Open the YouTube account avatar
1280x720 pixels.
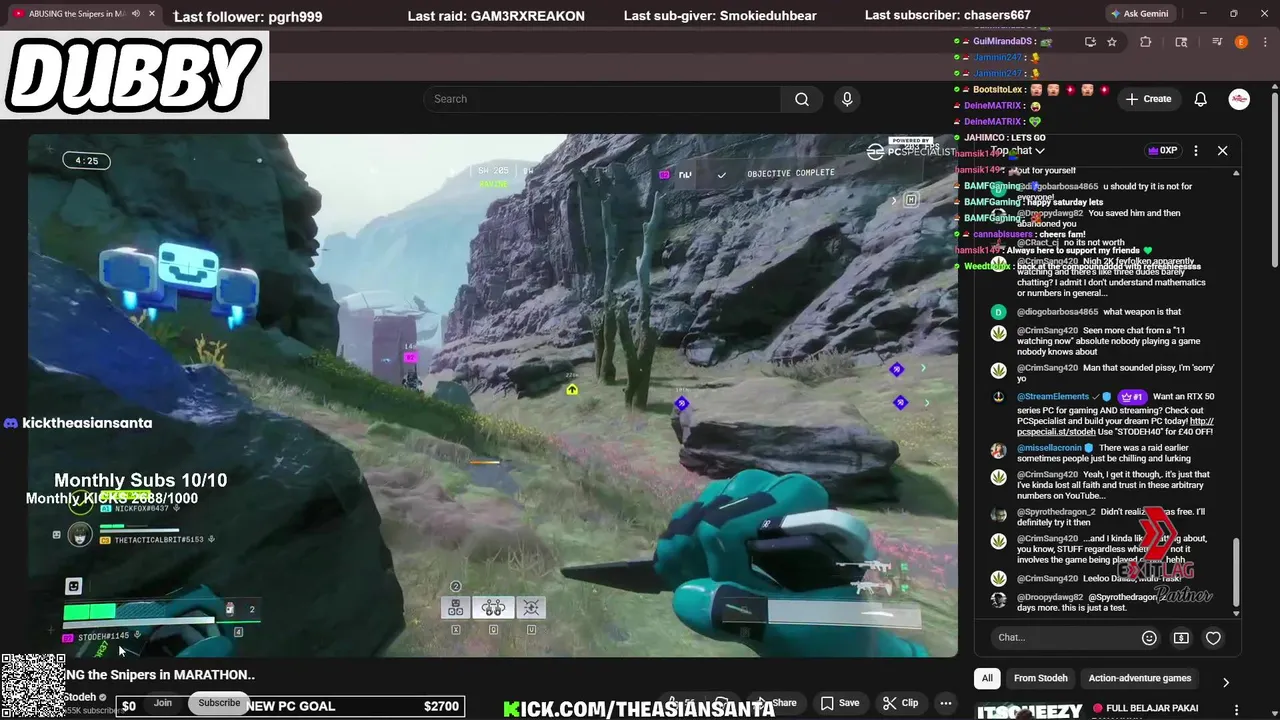coord(1239,99)
